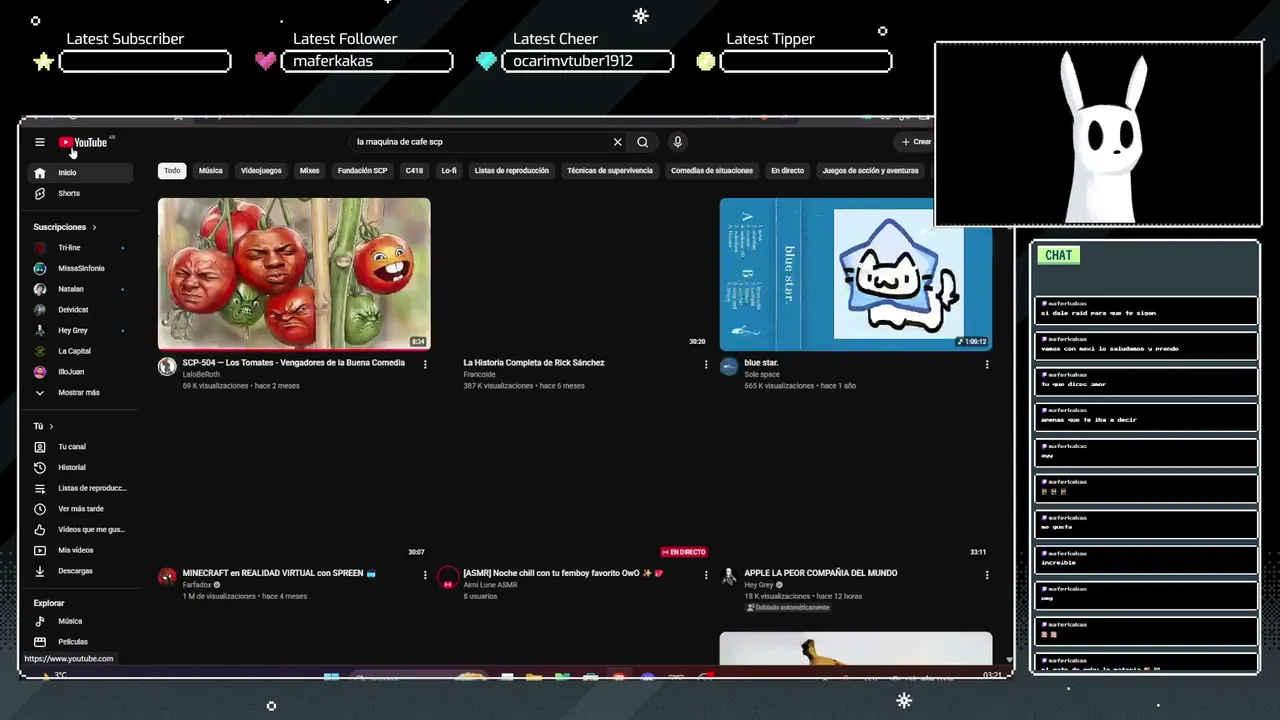The height and width of the screenshot is (720, 1280).
Task: Open Tu canal icon in sidebar
Action: (40, 447)
